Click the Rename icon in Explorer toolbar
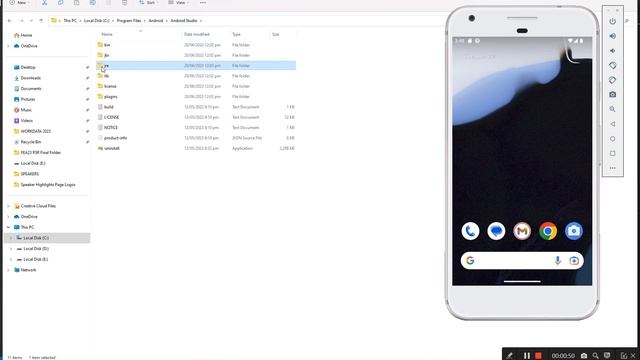 click(93, 2)
